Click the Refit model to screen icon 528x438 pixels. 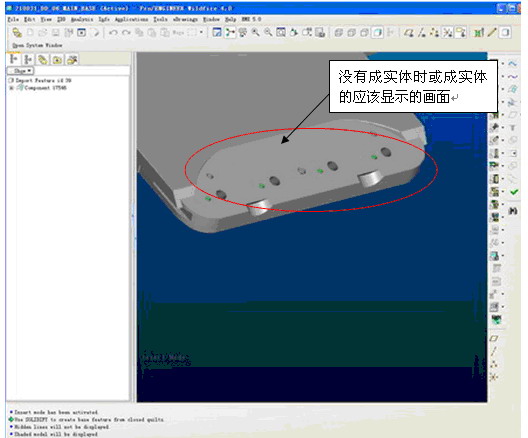pos(281,32)
